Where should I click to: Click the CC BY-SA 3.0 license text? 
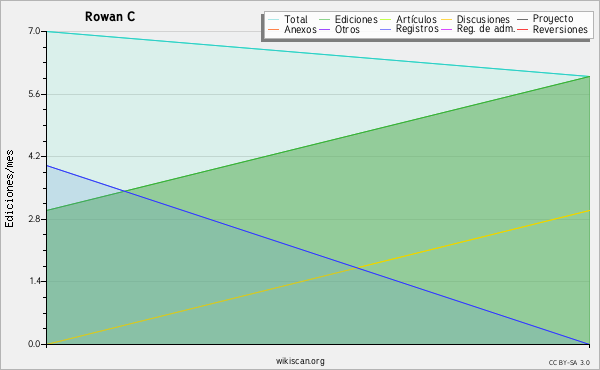[x=569, y=362]
